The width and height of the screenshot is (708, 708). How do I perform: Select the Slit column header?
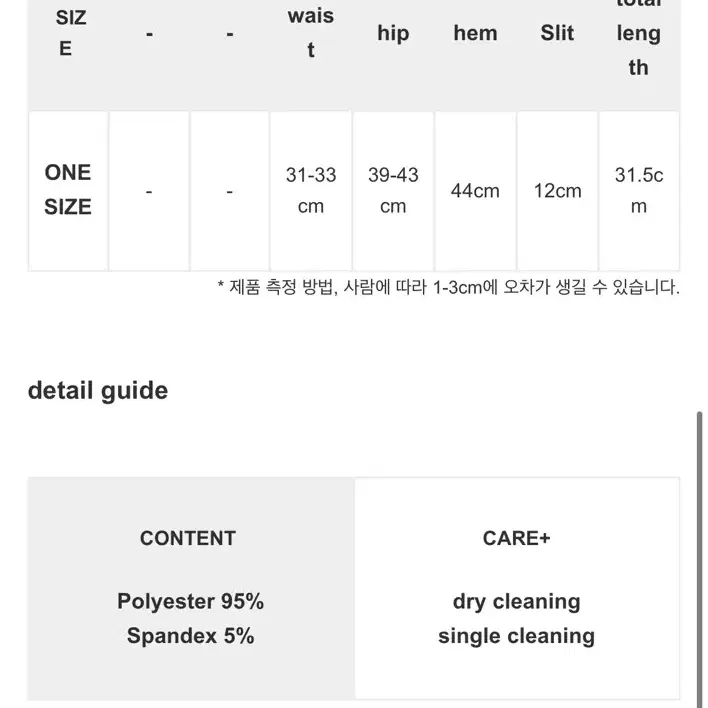557,33
